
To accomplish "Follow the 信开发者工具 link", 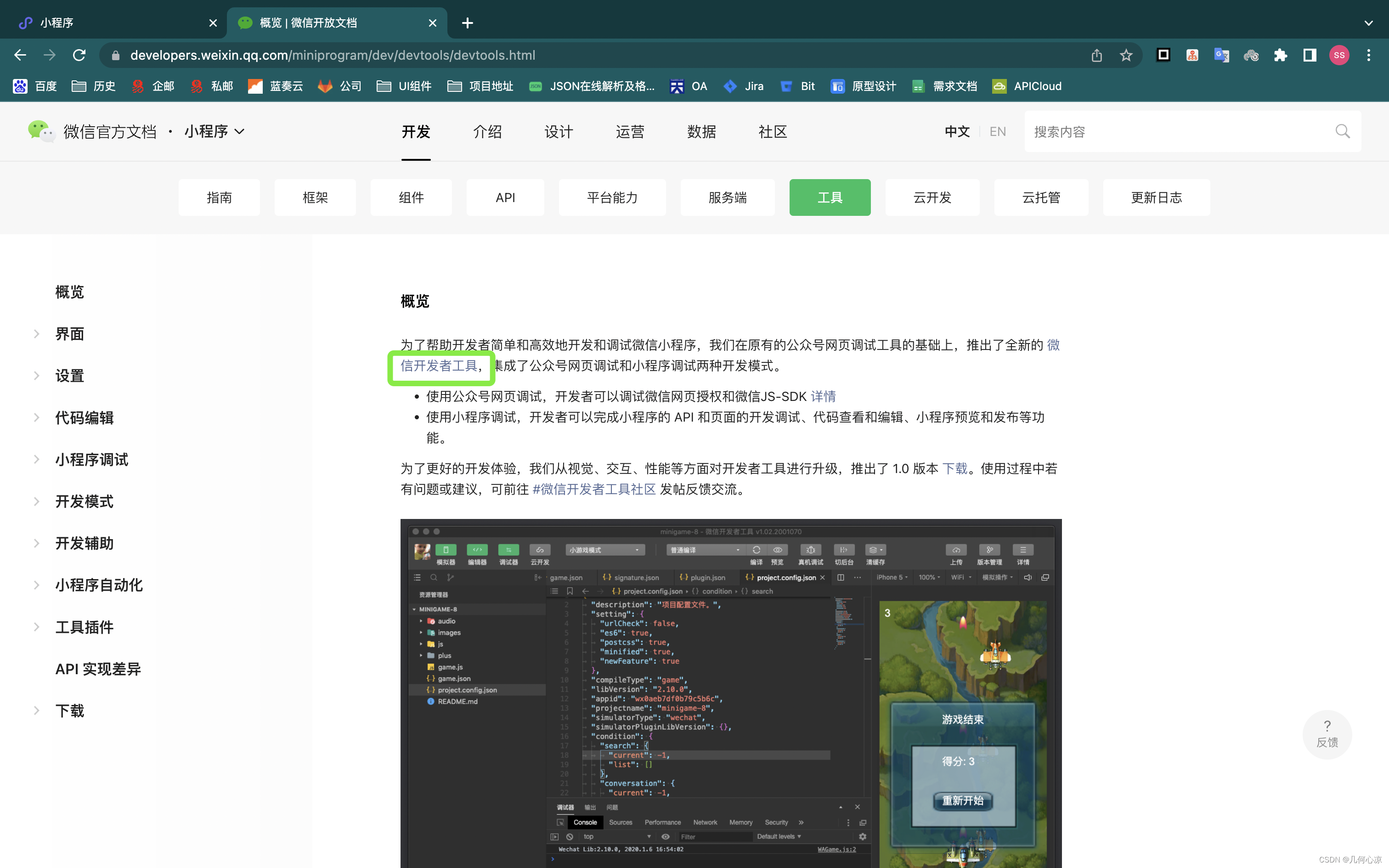I will click(x=439, y=366).
